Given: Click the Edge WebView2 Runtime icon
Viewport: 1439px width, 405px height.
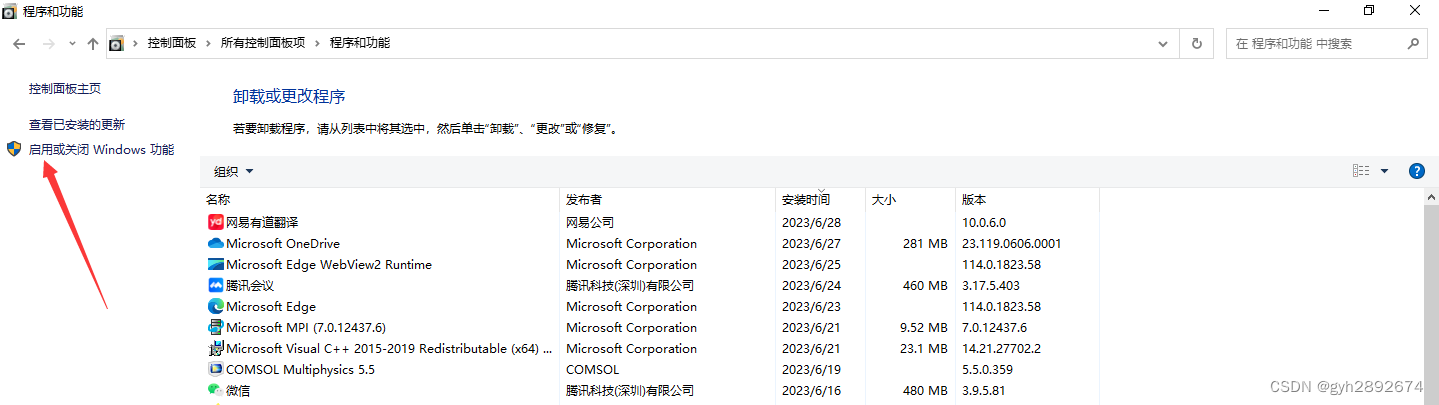Looking at the screenshot, I should [x=215, y=264].
